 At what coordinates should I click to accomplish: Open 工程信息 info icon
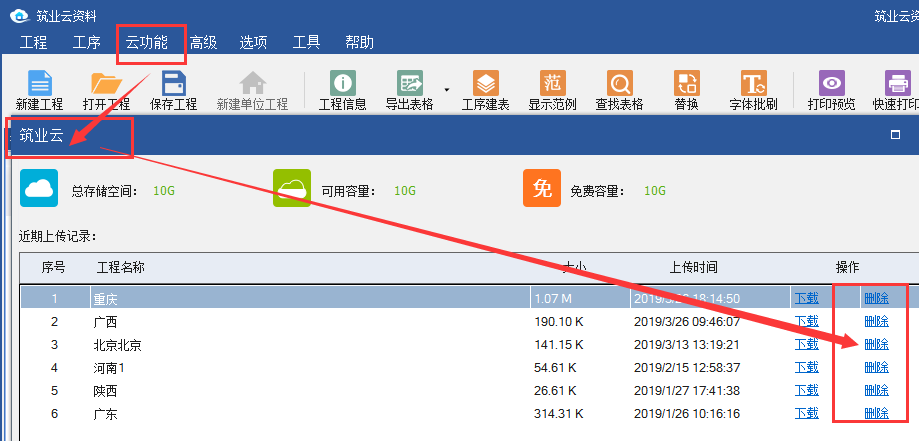[342, 84]
